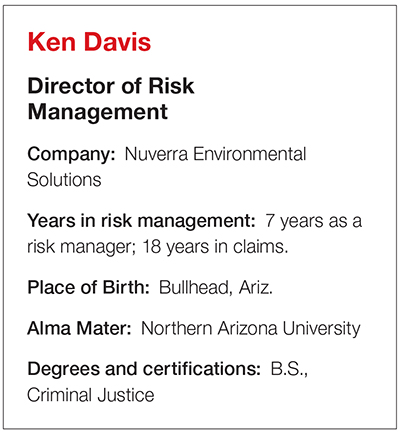Click the B.S., text
The width and height of the screenshot is (400, 435).
289,369
